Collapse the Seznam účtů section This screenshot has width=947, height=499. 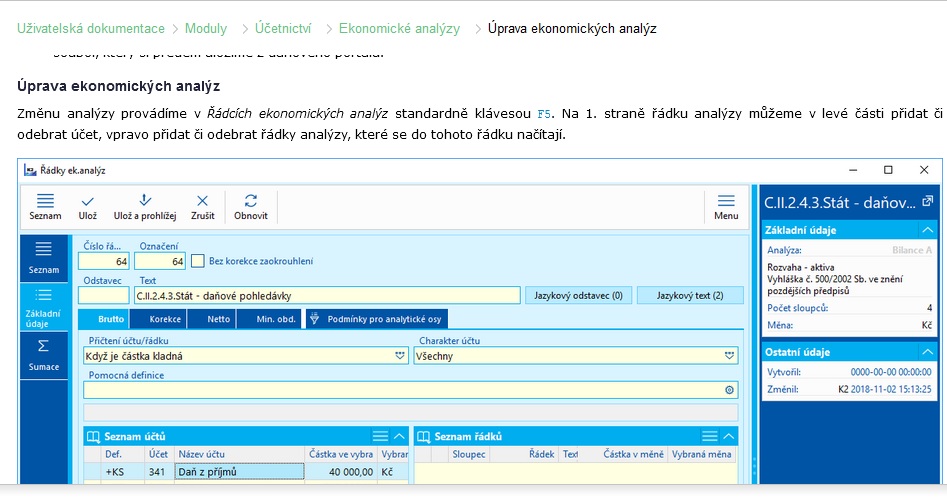click(399, 436)
